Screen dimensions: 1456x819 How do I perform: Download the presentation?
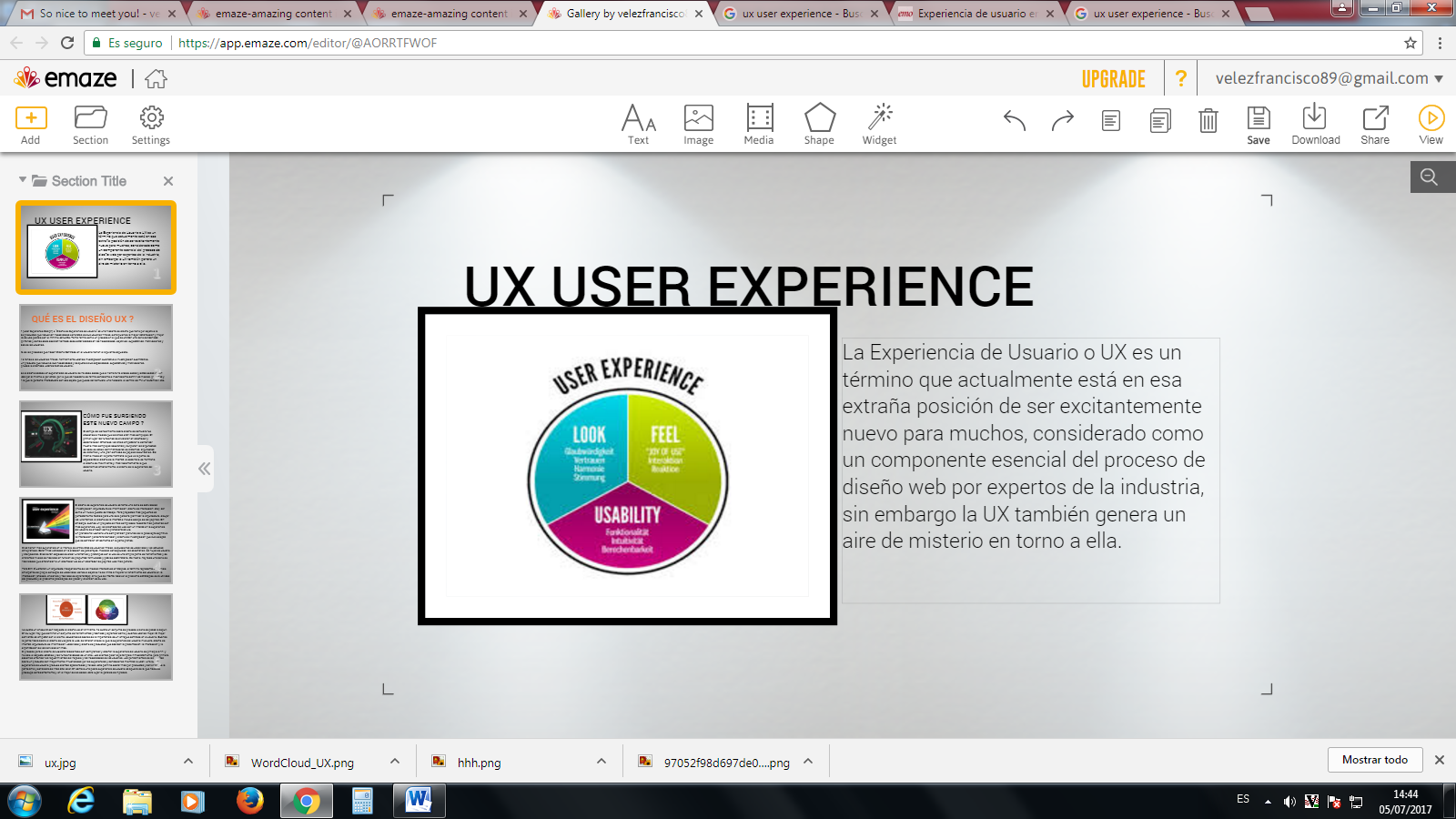[x=1315, y=125]
